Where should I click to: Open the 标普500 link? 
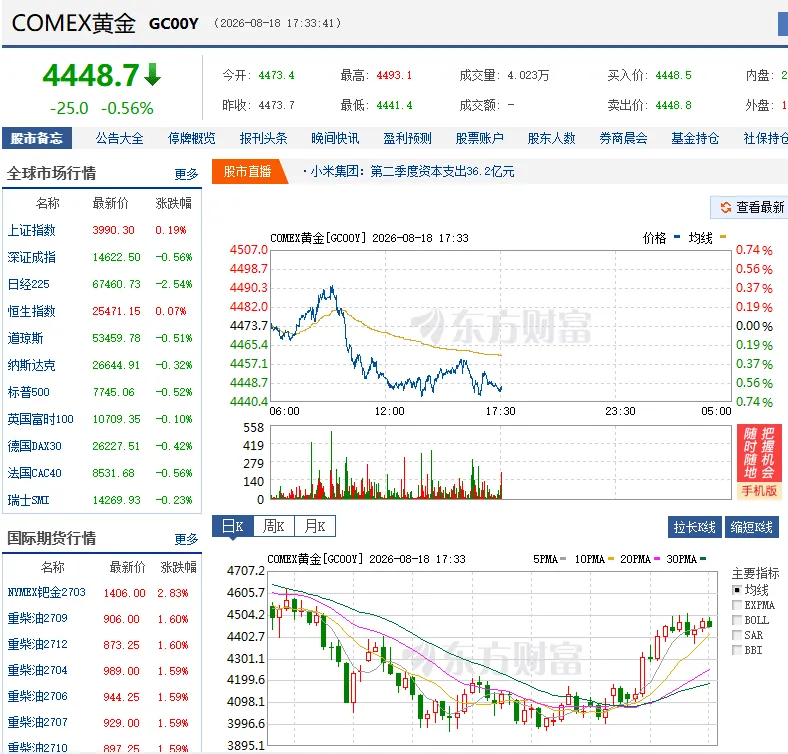28,392
